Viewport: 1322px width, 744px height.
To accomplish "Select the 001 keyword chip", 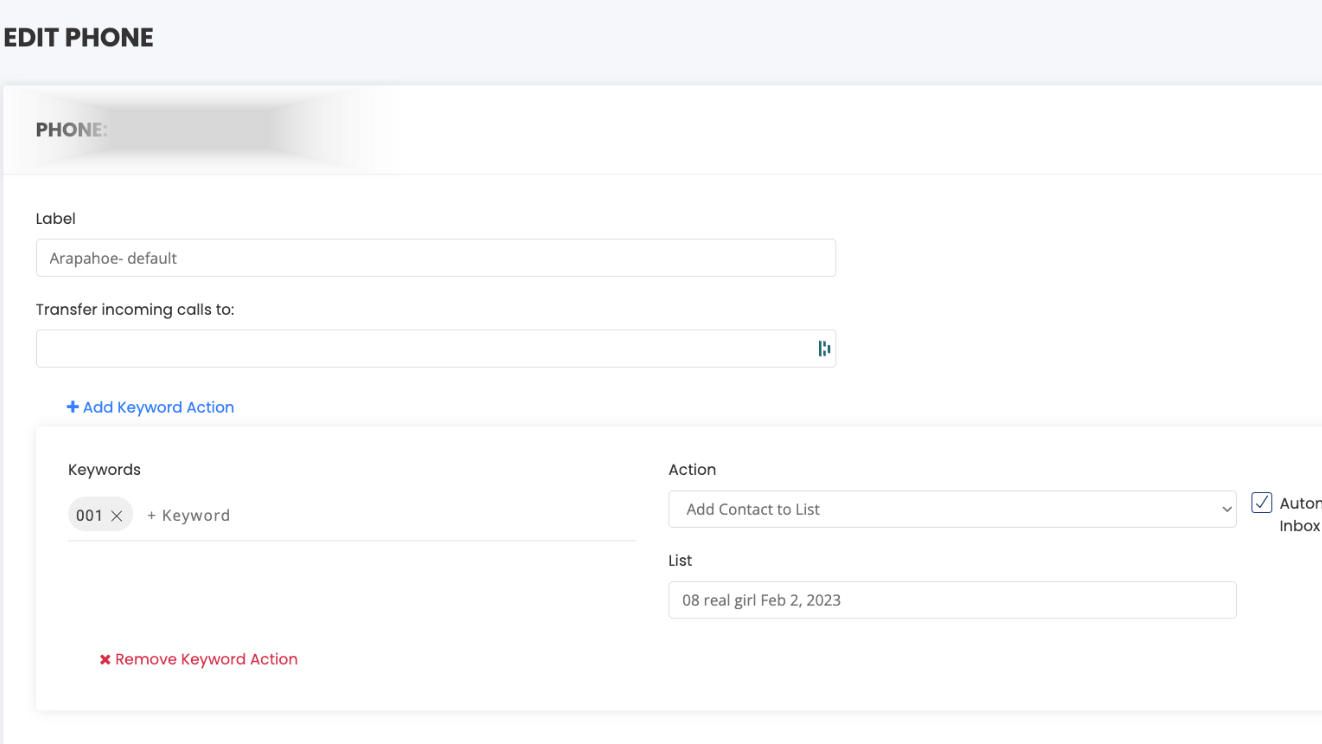I will pos(89,516).
